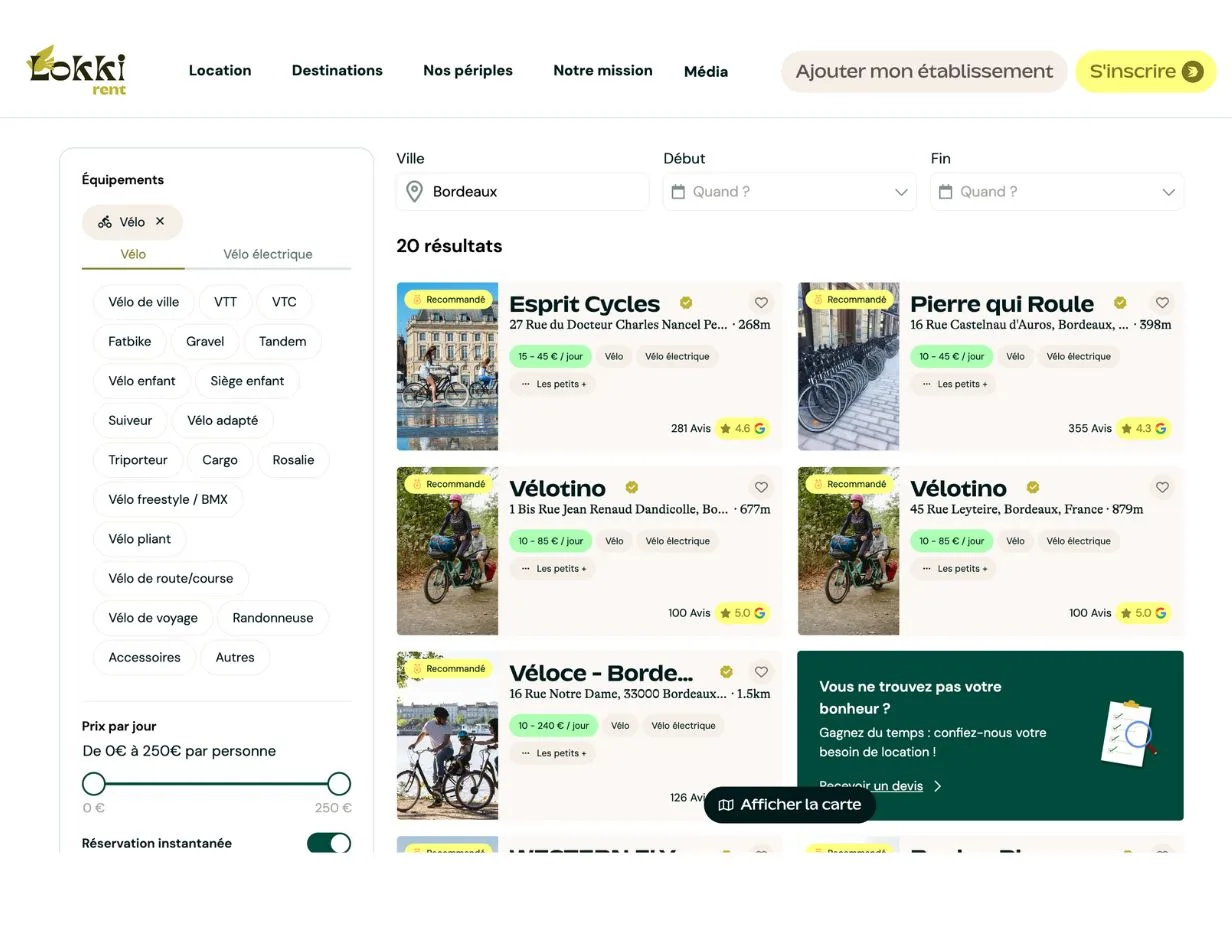Viewport: 1232px width, 928px height.
Task: Go to Notre mission page
Action: 603,70
